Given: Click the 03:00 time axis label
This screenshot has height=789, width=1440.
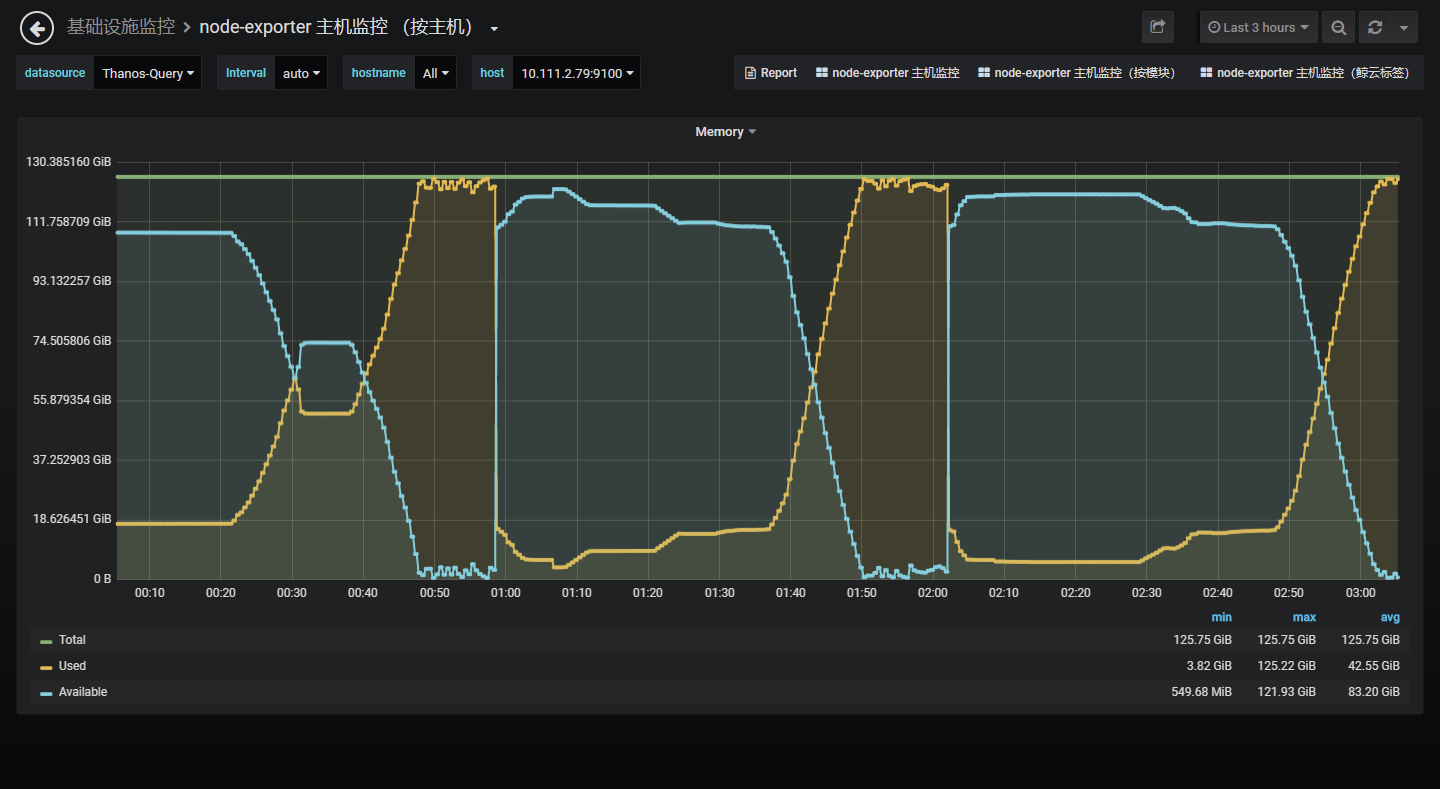Looking at the screenshot, I should tap(1361, 593).
